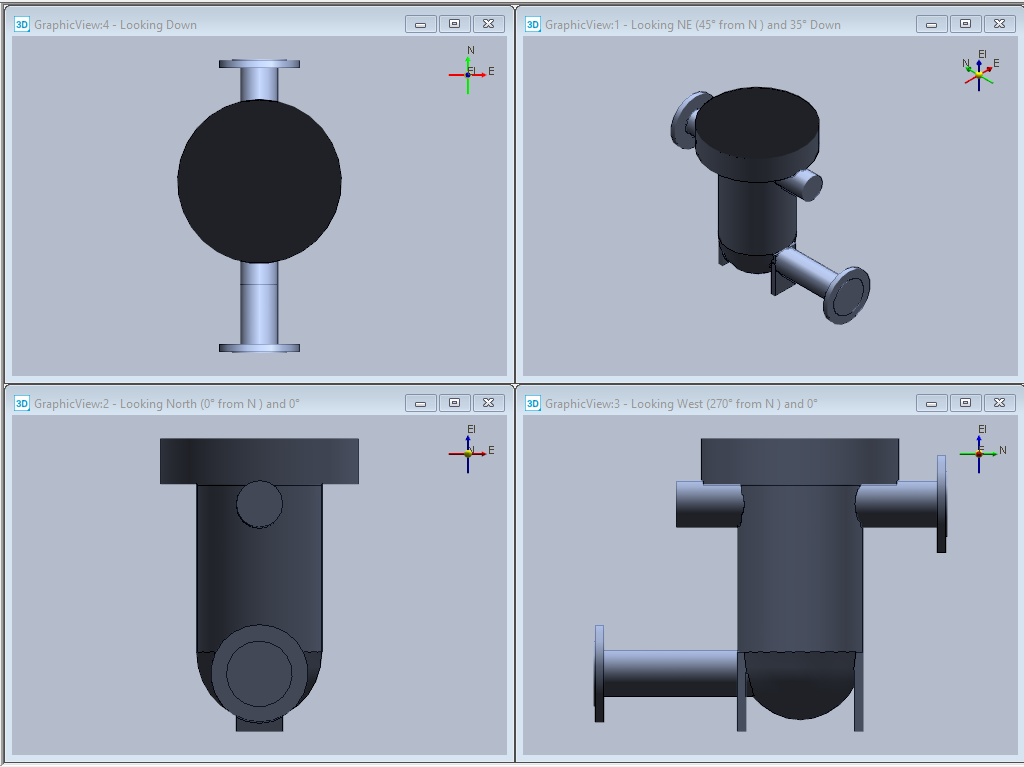Screen dimensions: 1024x767
Task: Maximize the GraphicView:1 Looking NE window
Action: pos(966,24)
